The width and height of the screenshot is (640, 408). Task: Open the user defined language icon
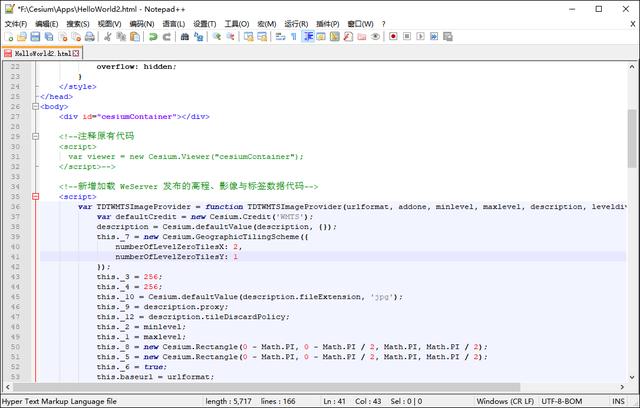tap(321, 37)
